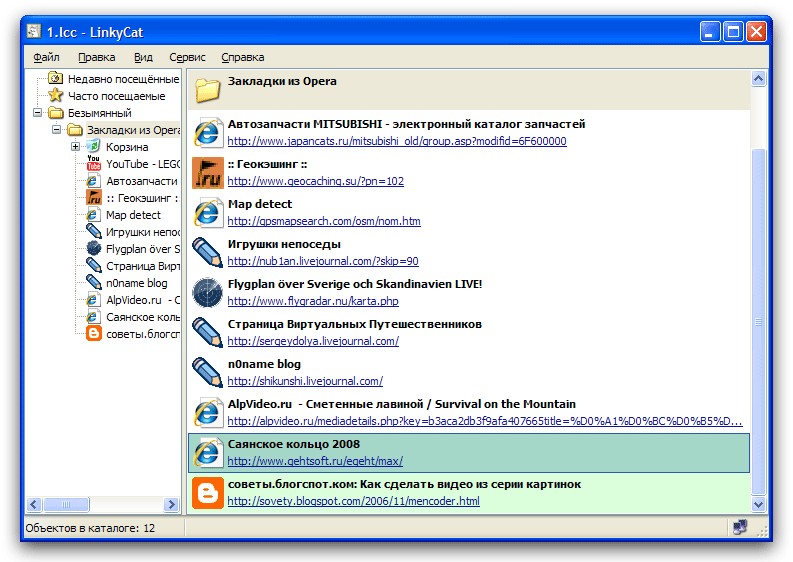The height and width of the screenshot is (562, 793).
Task: Click the large Геокэшинг .ru icon
Action: [208, 172]
